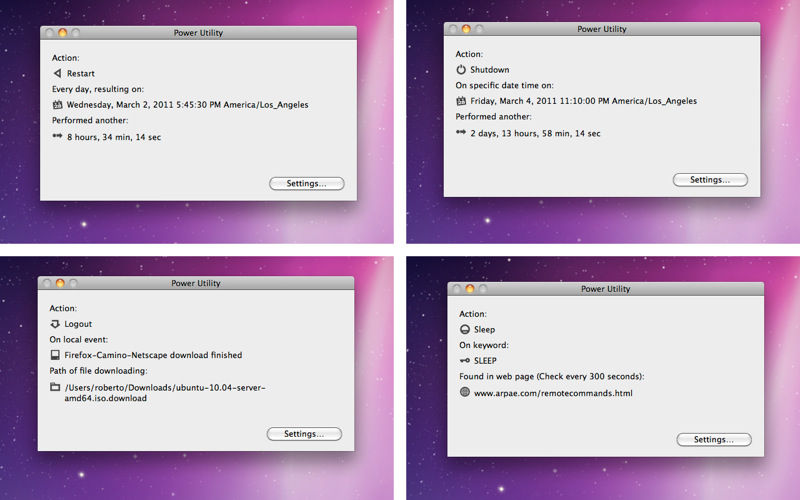Click the folder icon beside the ubuntu download path
This screenshot has height=500, width=800.
pos(55,387)
